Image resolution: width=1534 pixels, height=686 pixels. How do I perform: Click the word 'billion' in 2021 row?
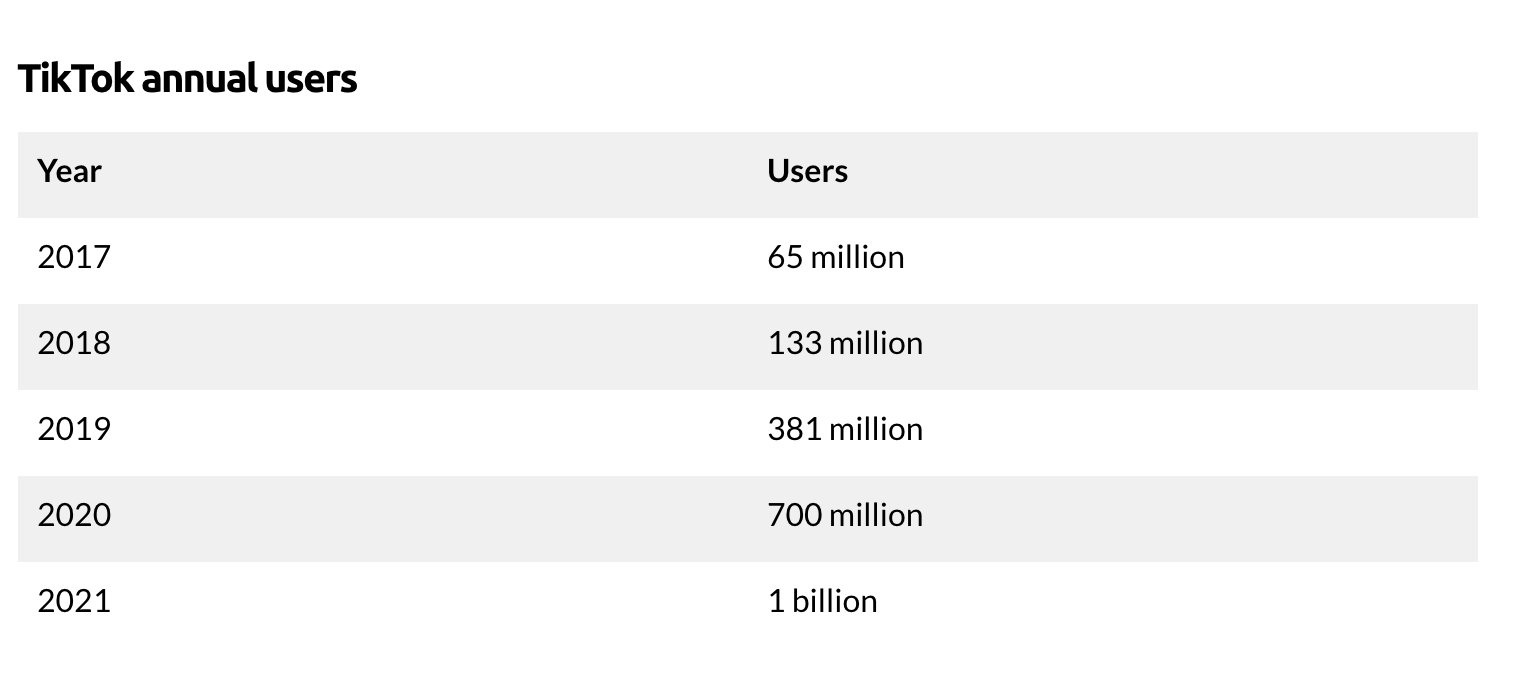click(836, 601)
